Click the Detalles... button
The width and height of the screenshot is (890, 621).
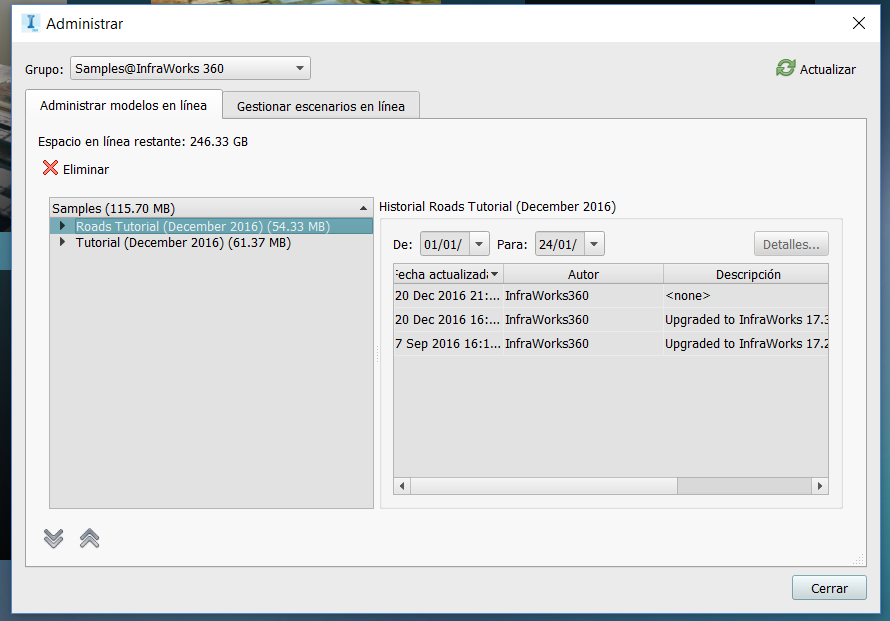[x=791, y=244]
